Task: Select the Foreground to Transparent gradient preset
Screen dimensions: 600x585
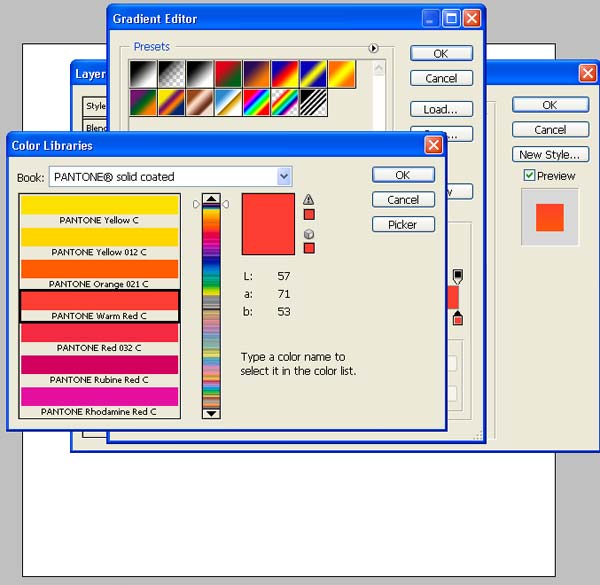Action: click(171, 74)
